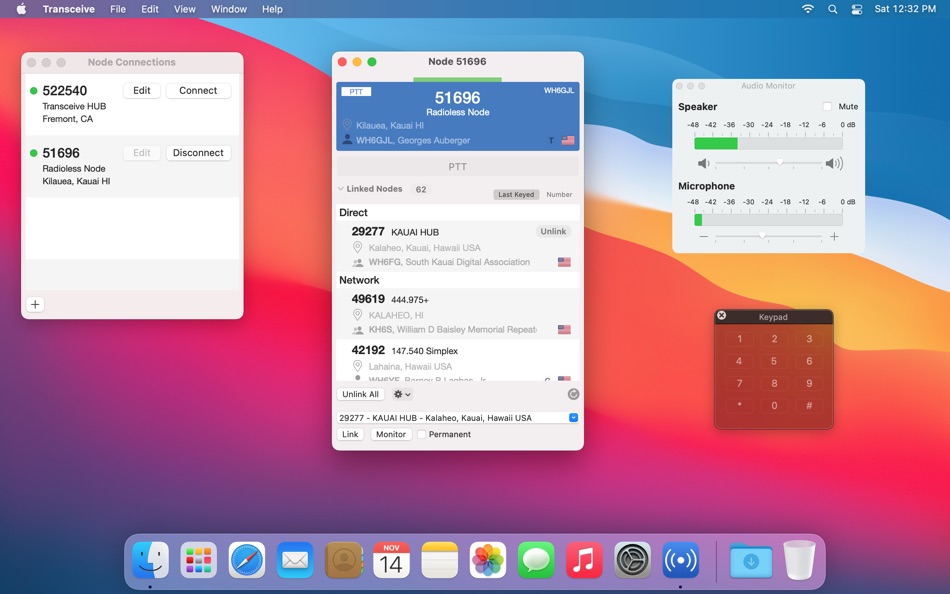Open the Transceive application menu
This screenshot has height=594, width=950.
pyautogui.click(x=68, y=9)
